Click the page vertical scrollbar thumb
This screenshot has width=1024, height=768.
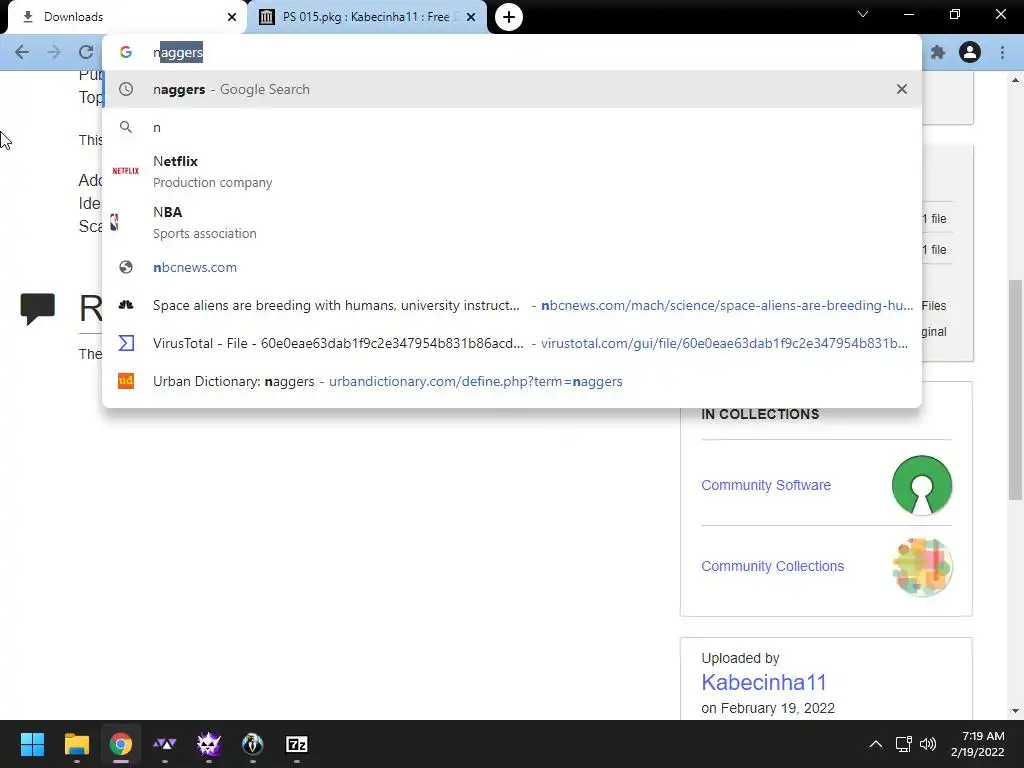(1015, 390)
